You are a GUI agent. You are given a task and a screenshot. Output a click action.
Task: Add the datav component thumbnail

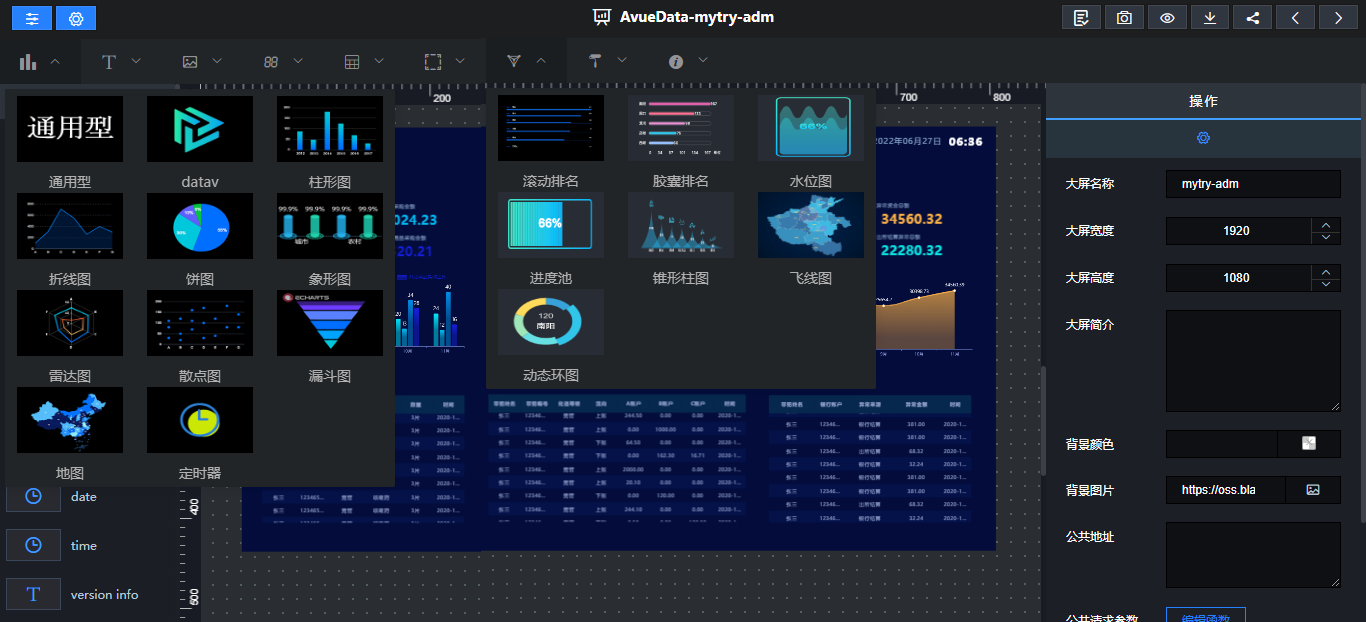(x=200, y=129)
